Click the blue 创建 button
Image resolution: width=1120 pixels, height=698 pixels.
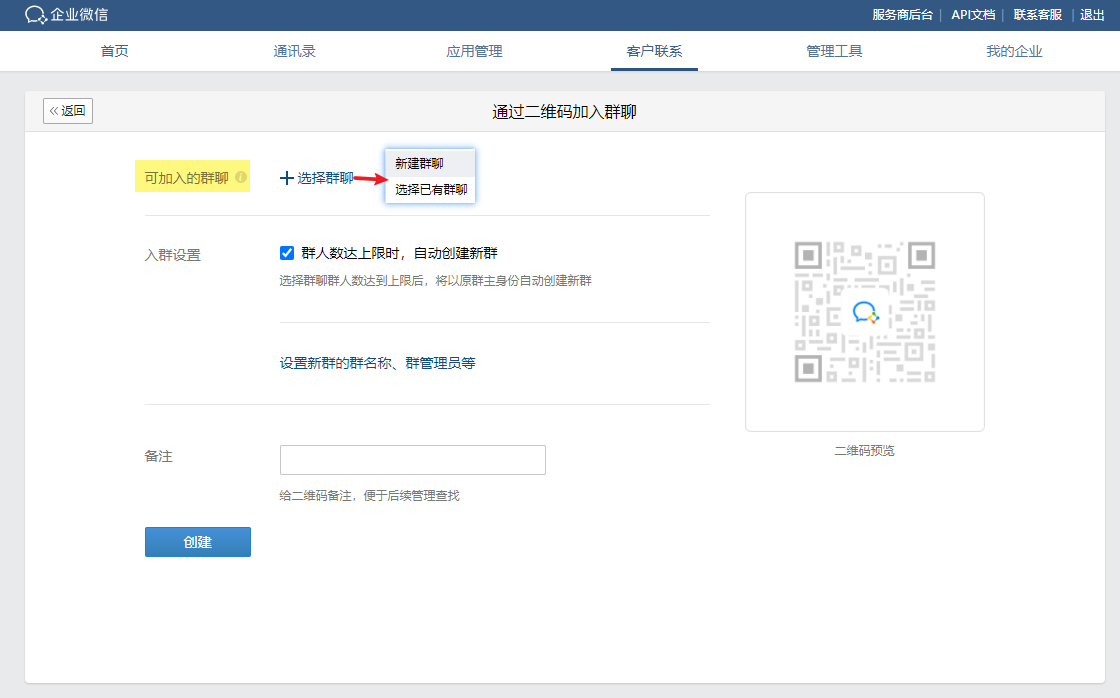point(198,542)
